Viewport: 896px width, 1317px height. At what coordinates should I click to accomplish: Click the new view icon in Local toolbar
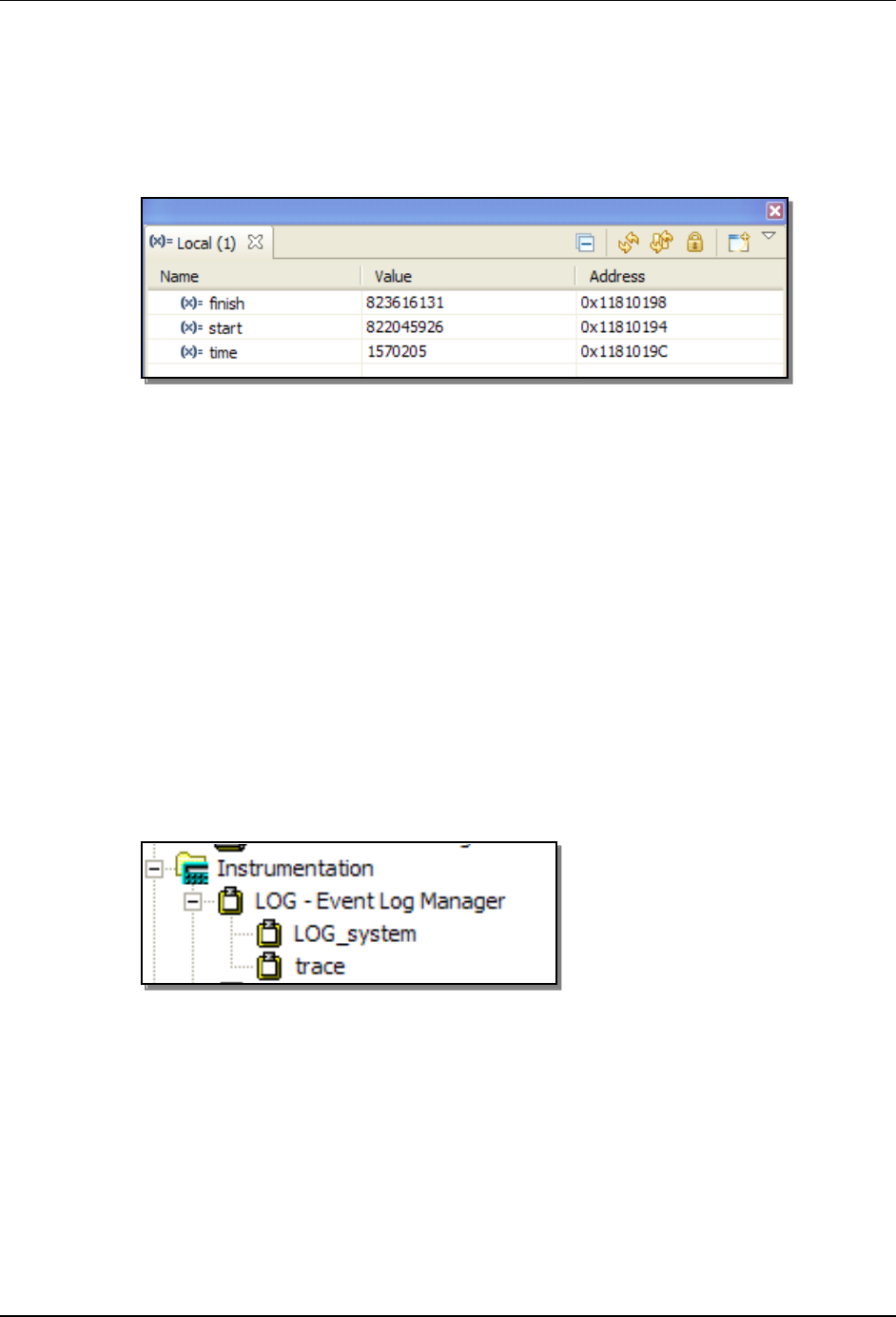739,243
